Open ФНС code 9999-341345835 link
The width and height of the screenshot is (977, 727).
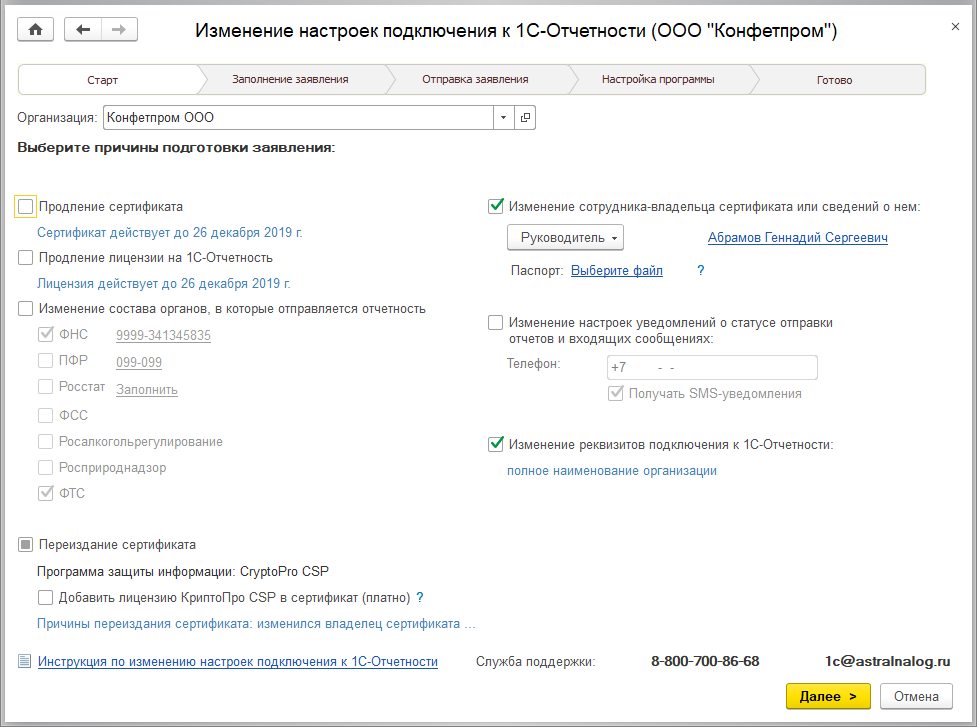(163, 335)
